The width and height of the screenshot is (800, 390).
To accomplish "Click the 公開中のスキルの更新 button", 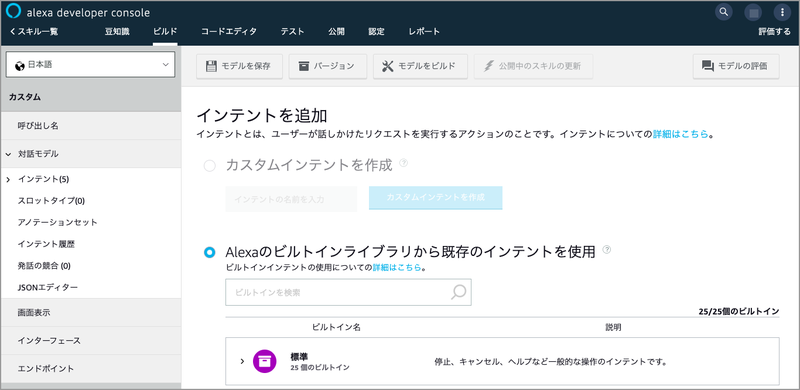I will click(x=533, y=66).
